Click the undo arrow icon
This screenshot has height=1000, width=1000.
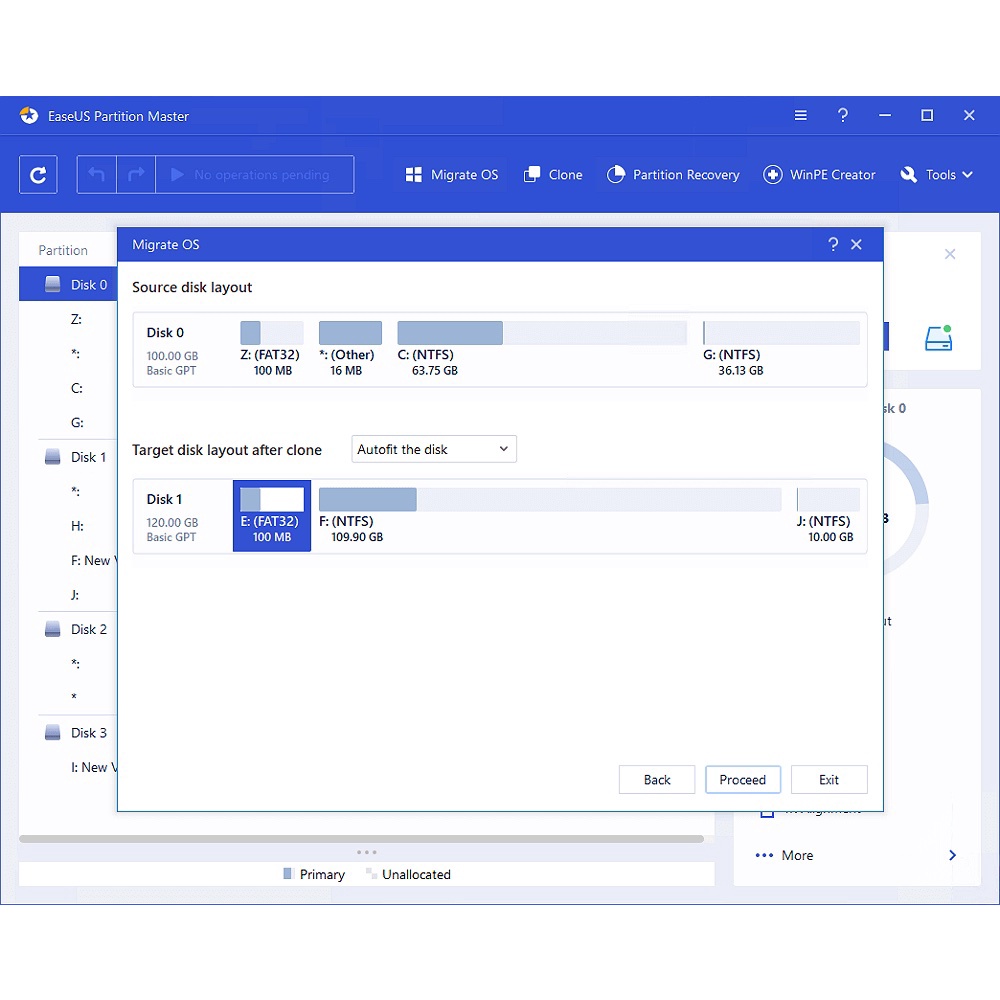click(97, 175)
